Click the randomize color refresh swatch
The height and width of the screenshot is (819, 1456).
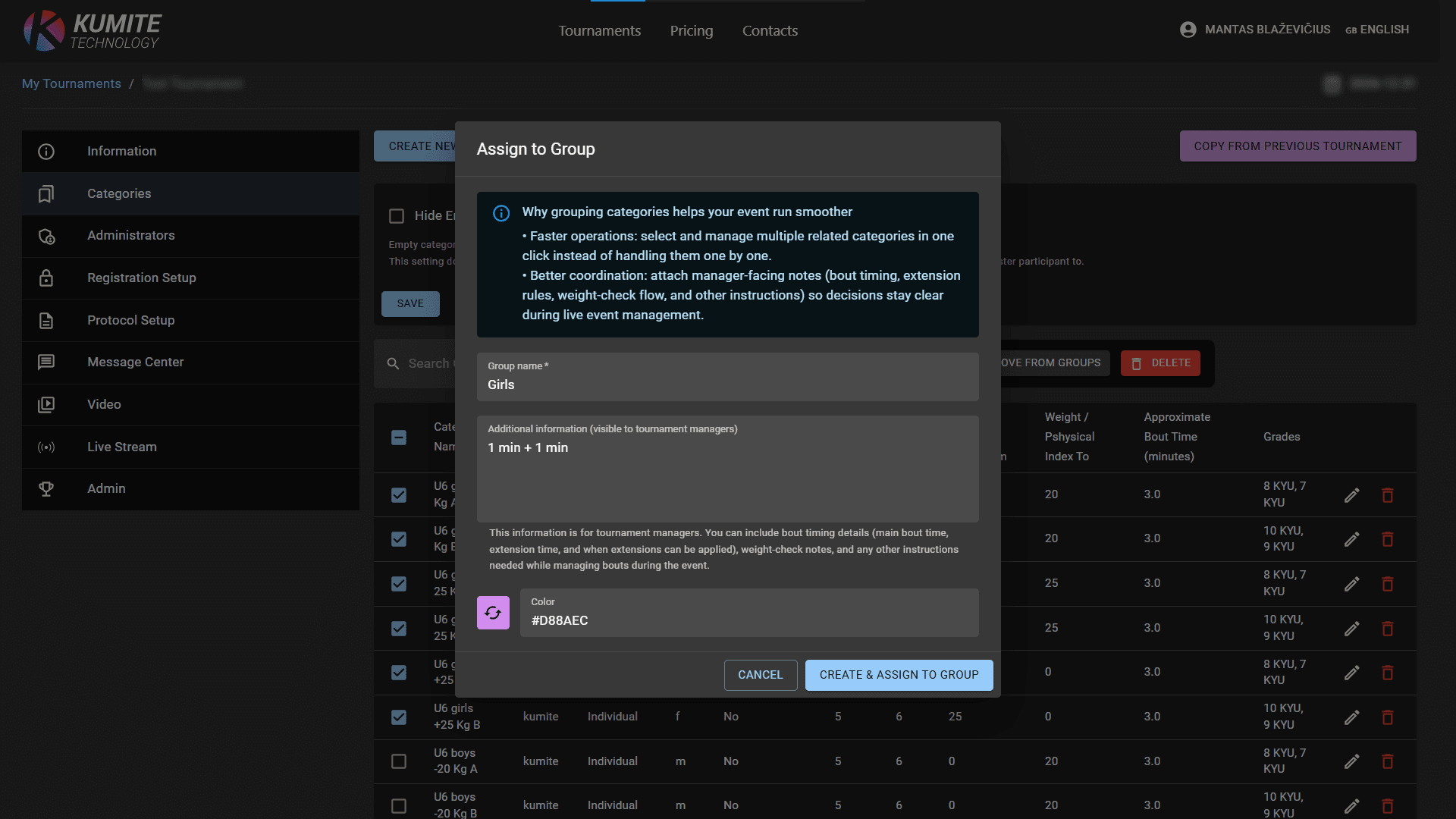[x=493, y=613]
